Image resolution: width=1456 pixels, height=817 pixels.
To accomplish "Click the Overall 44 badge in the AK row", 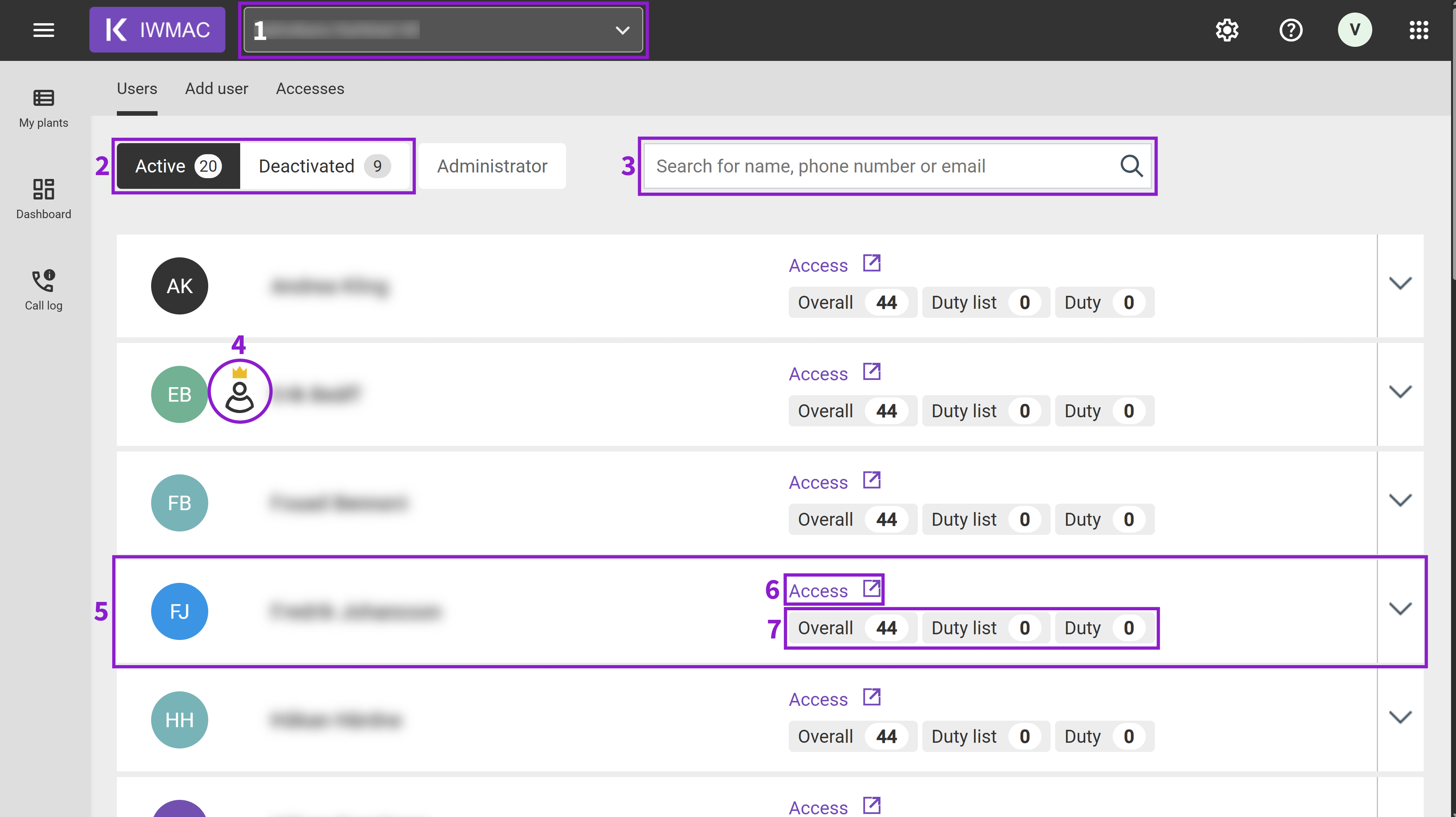I will coord(852,303).
